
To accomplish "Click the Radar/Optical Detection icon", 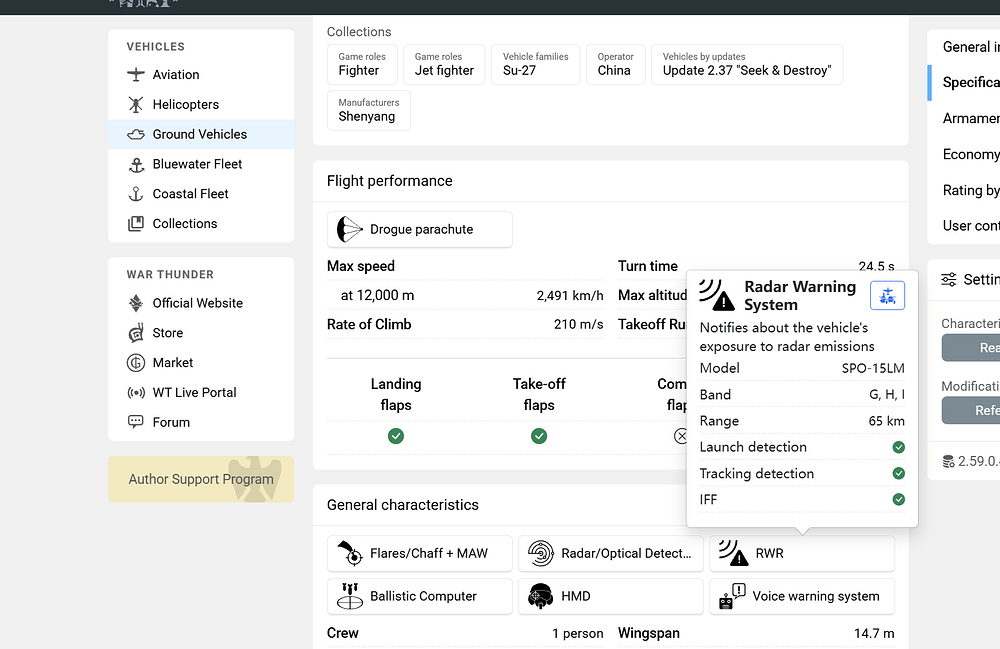I will 541,553.
